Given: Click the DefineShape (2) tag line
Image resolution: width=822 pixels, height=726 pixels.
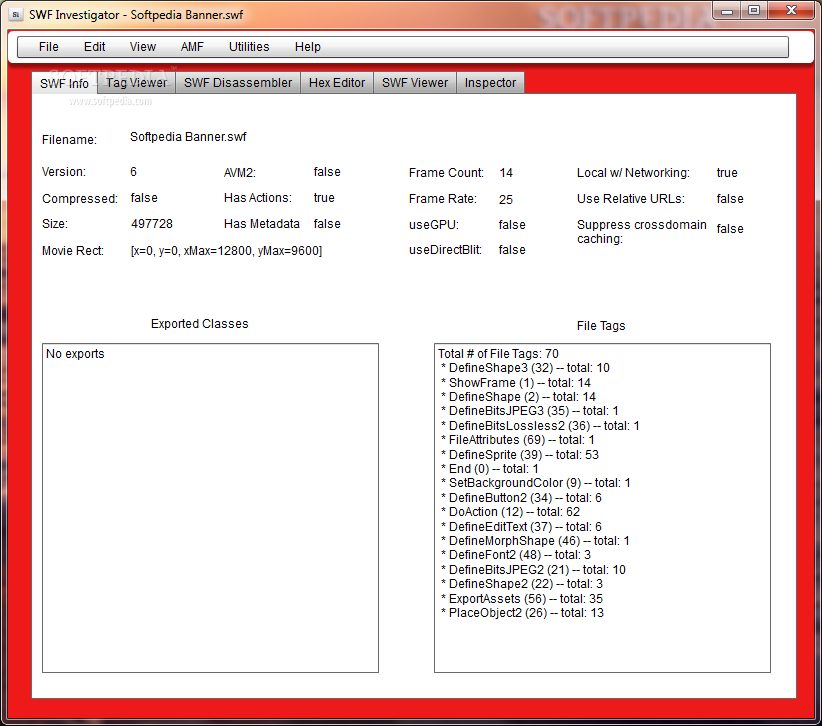Looking at the screenshot, I should (518, 397).
